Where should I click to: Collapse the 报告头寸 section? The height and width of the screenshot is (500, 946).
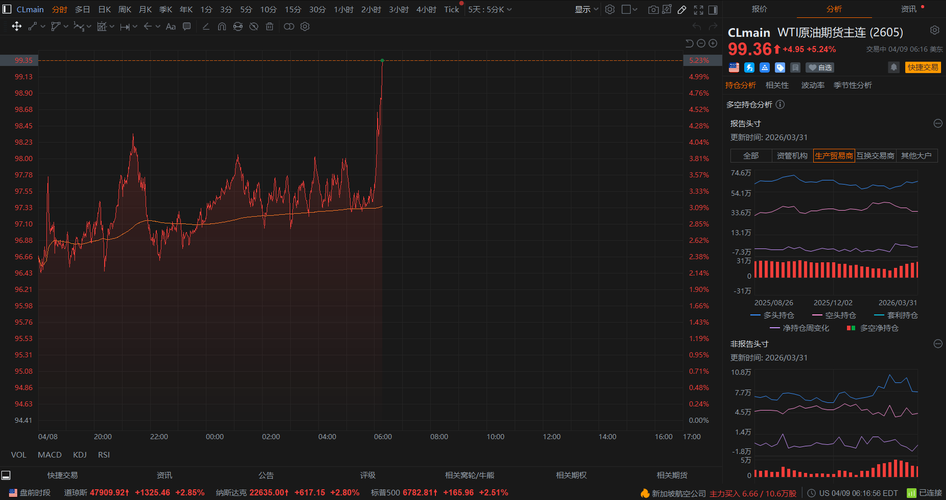pyautogui.click(x=937, y=123)
